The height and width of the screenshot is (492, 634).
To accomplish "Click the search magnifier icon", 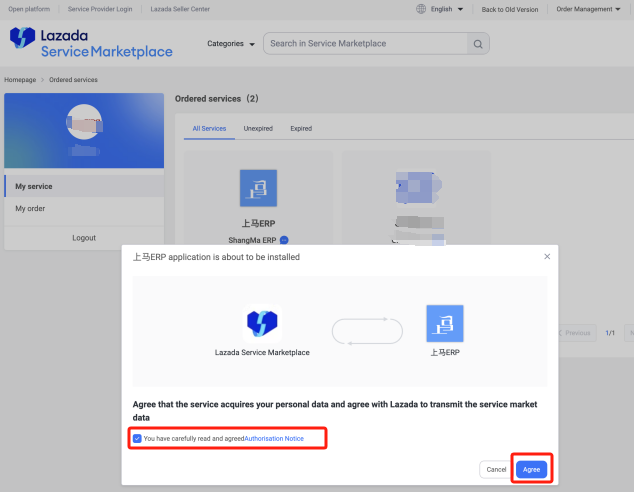I will tap(478, 44).
